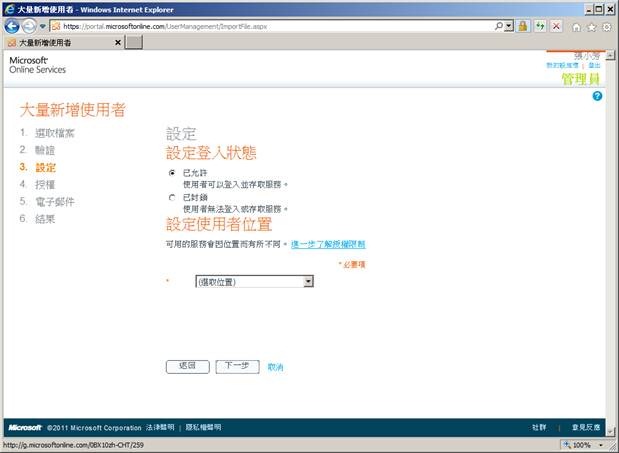Click the Microsoft Online Services logo

(38, 65)
